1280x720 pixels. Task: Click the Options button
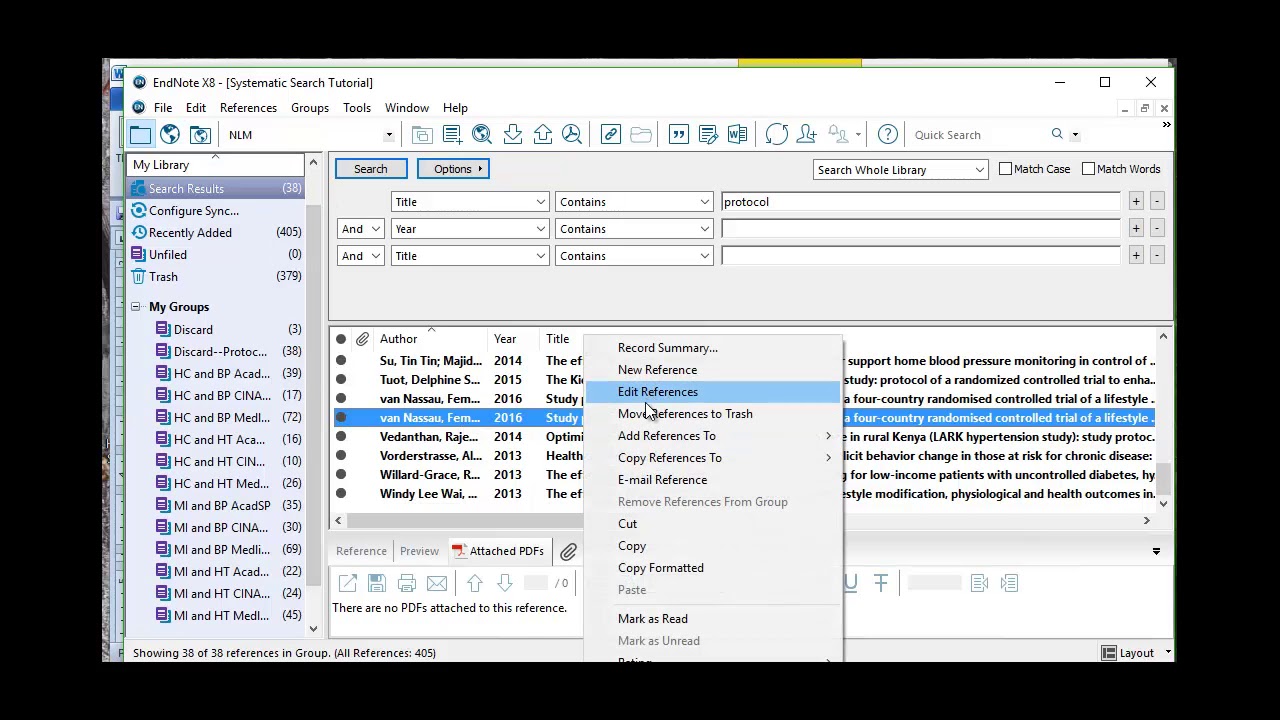(453, 169)
